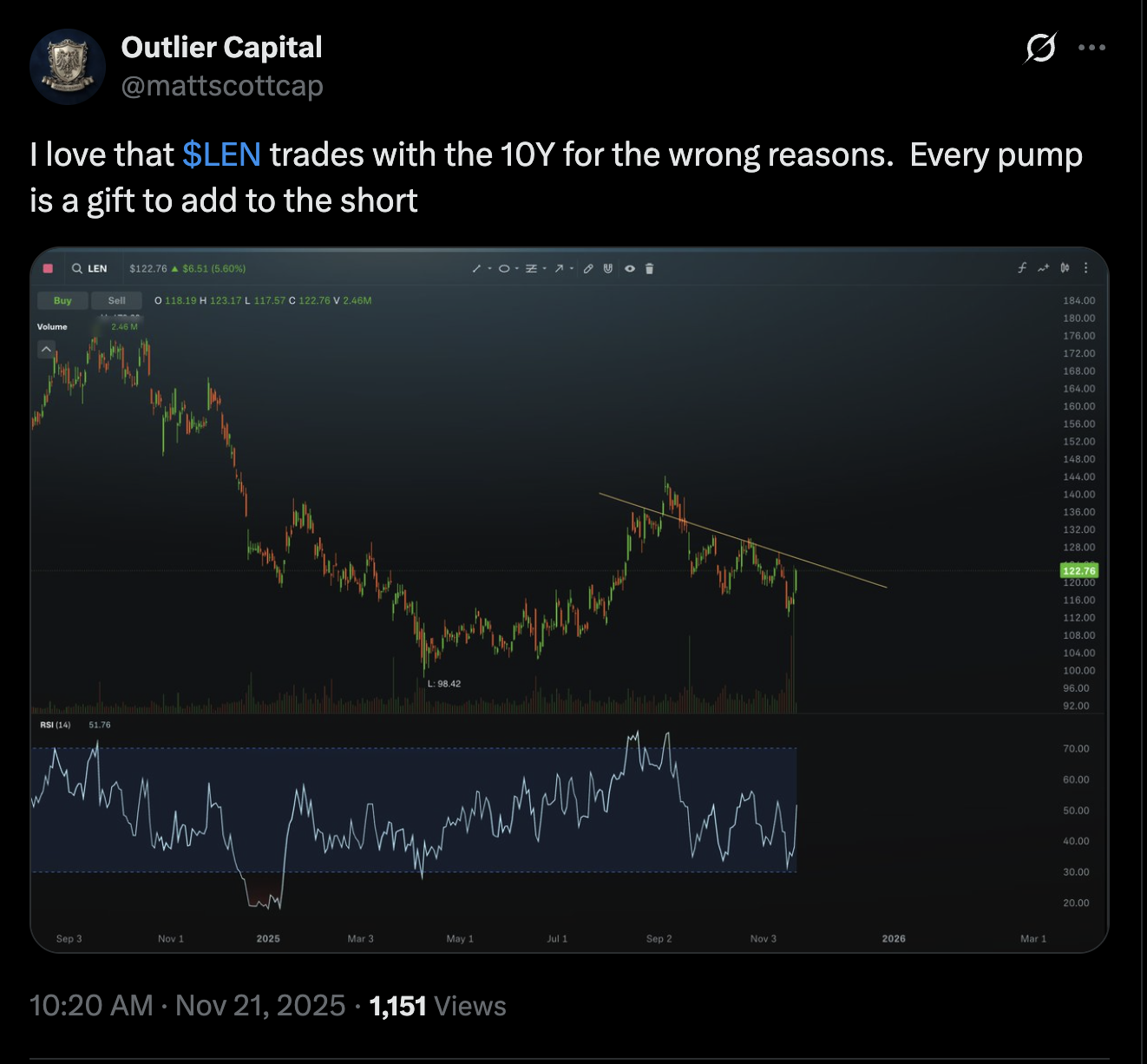Expand the trend line tool dropdown arrow
1147x1064 pixels.
click(489, 269)
